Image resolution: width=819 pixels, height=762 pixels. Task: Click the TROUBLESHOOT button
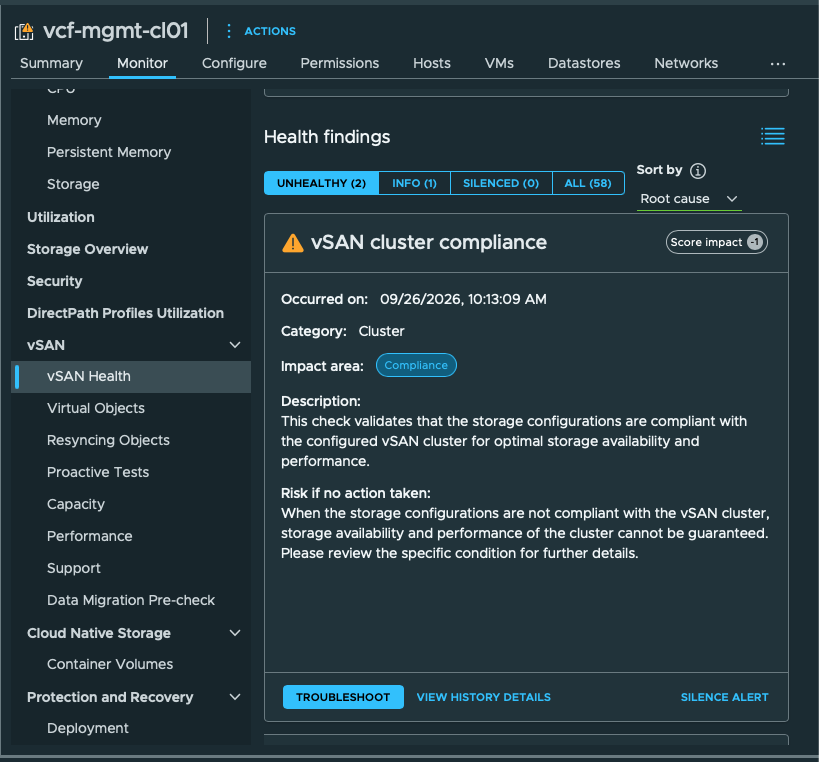tap(343, 697)
